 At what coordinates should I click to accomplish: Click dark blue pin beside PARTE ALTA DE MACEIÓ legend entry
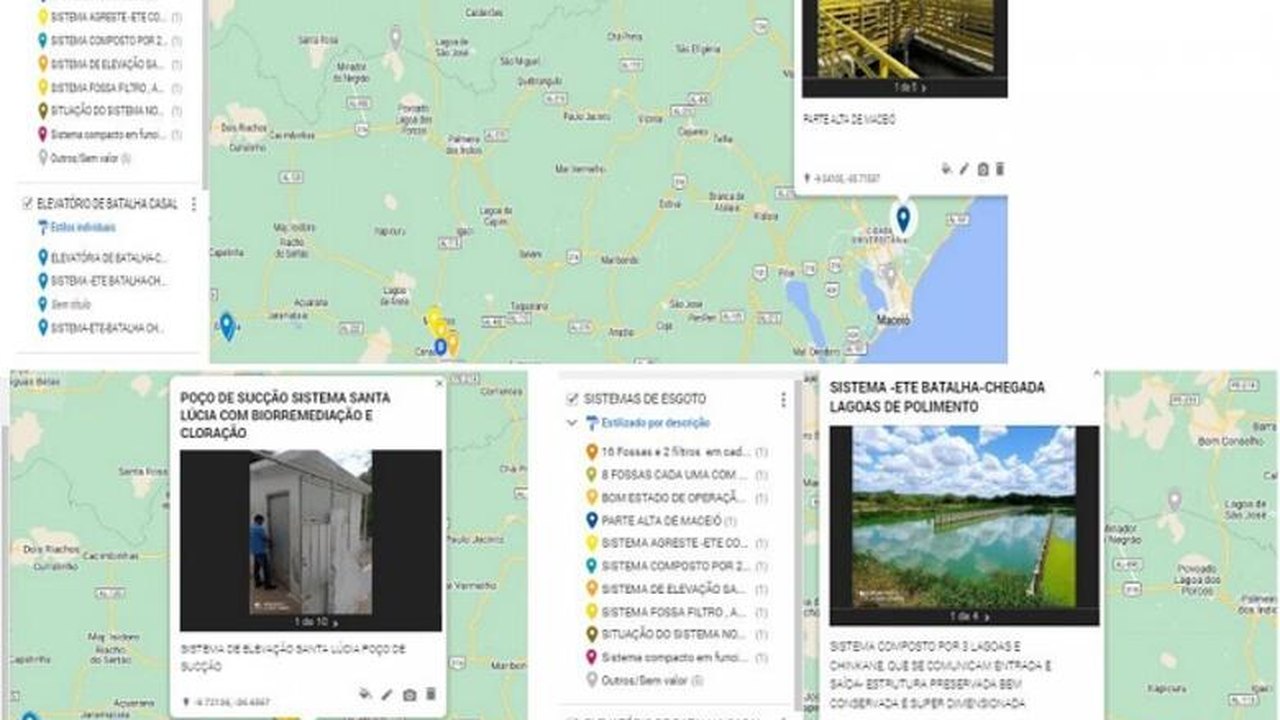(x=592, y=521)
